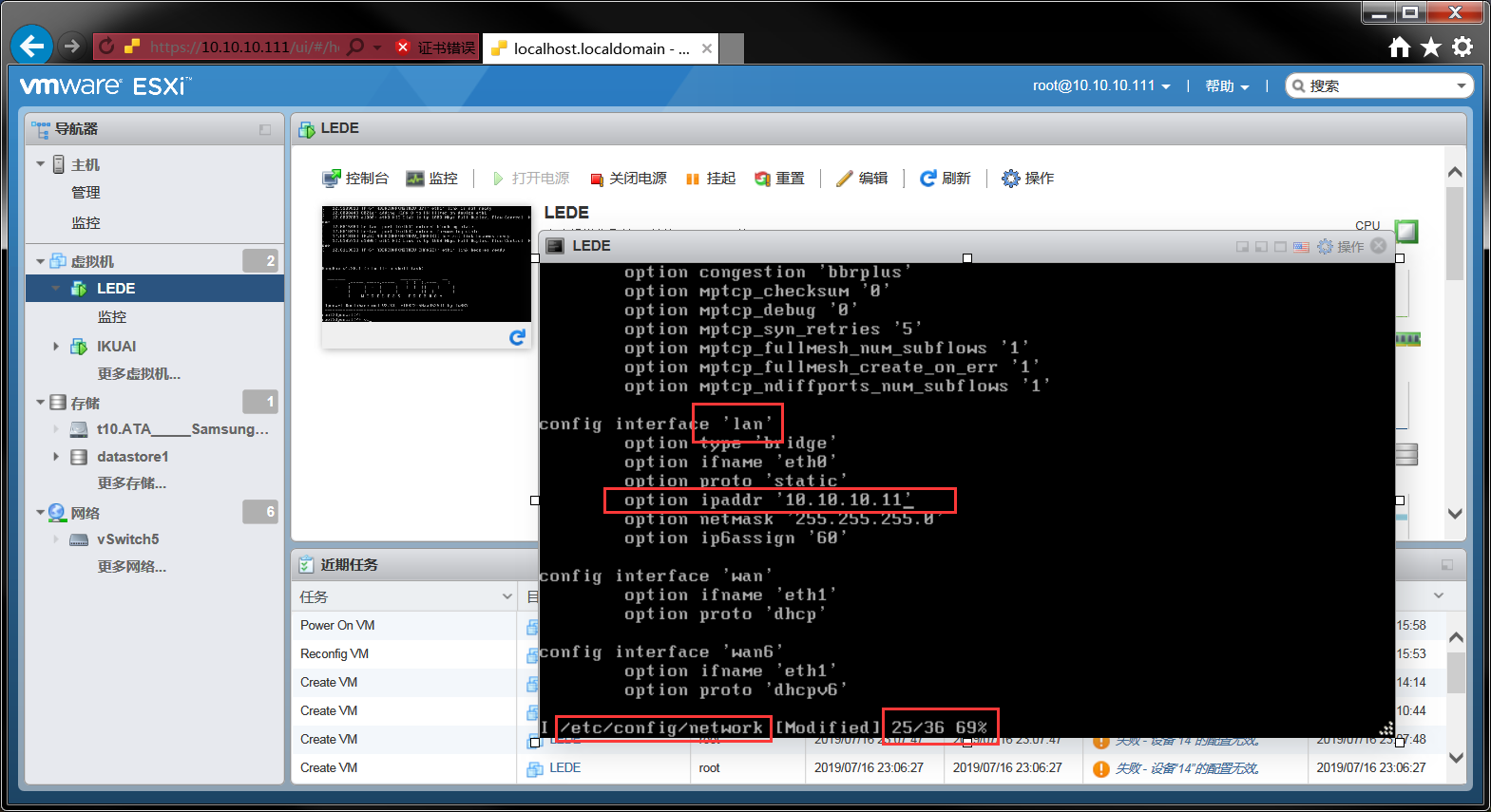The image size is (1491, 812).
Task: Open the 帮助 help menu
Action: pos(1227,85)
